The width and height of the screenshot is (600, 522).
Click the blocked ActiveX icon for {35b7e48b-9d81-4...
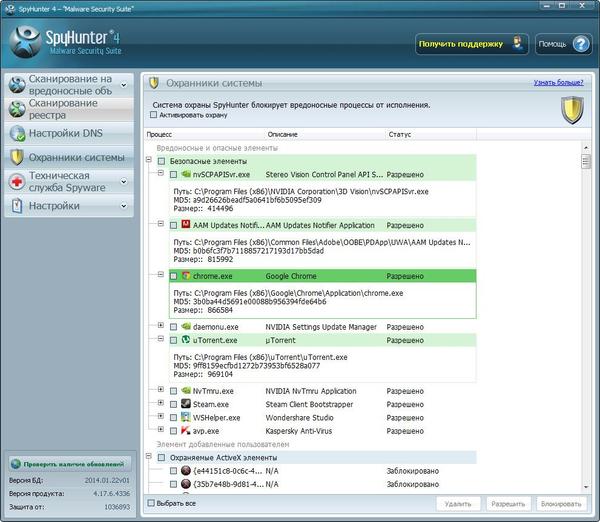pos(186,484)
